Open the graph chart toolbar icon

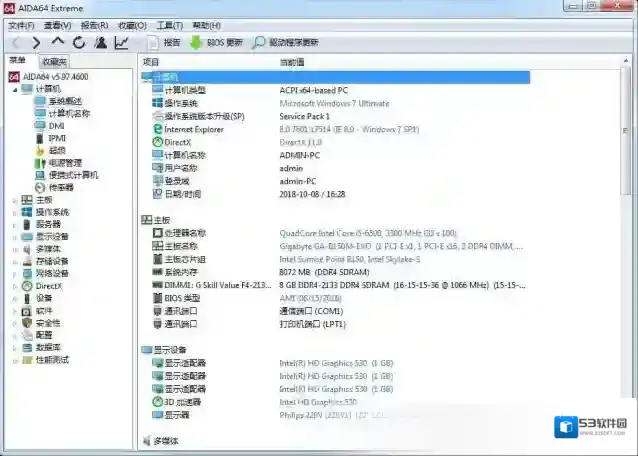121,43
